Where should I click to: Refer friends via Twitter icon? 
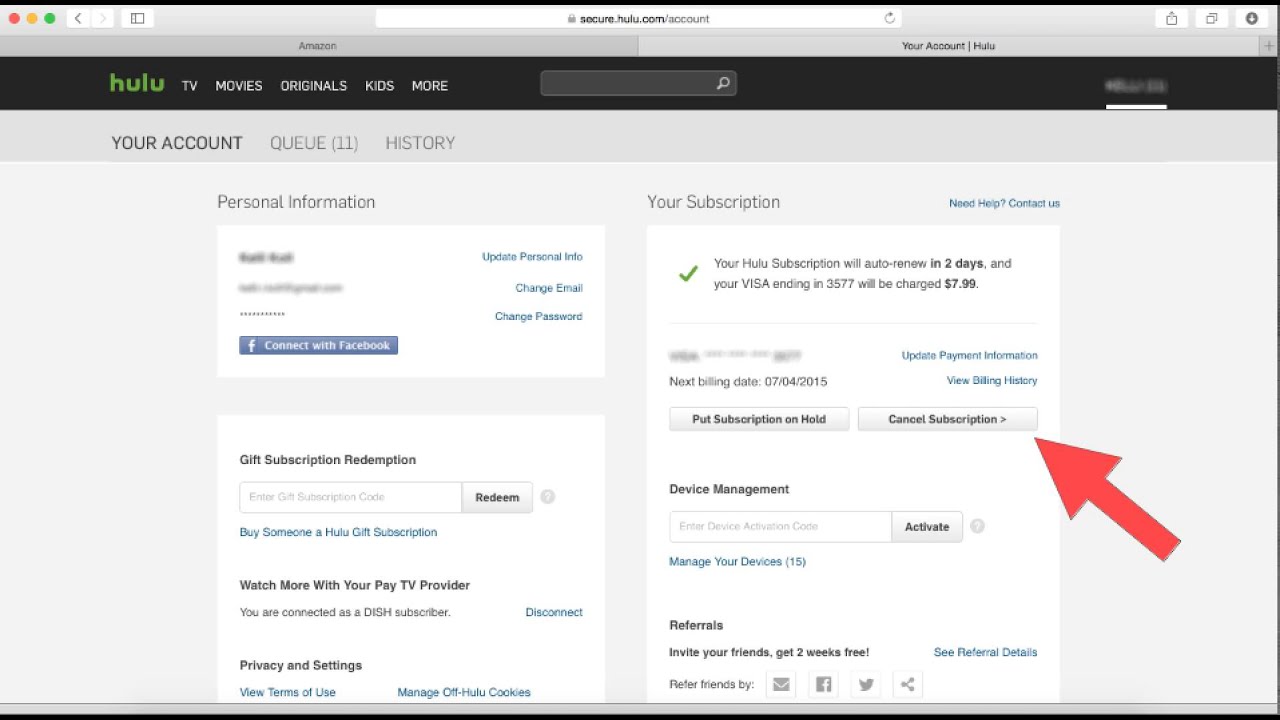(x=866, y=684)
